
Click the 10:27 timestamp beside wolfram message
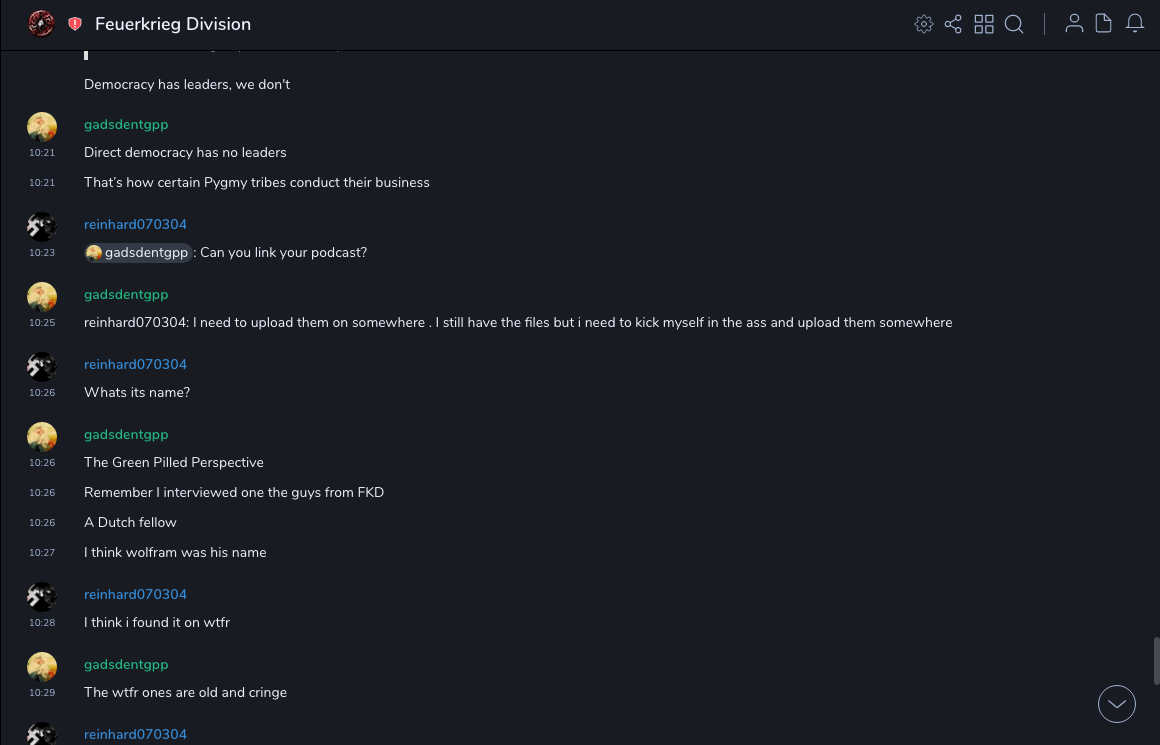[42, 553]
